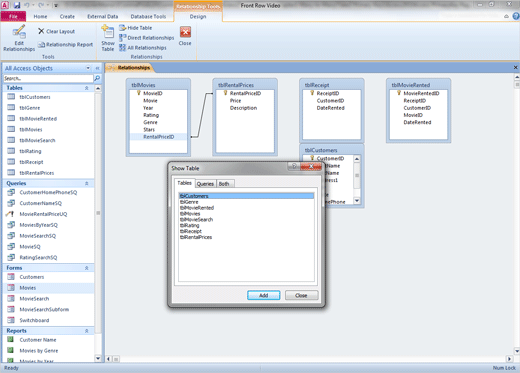Click the Undo icon in title bar
Image resolution: width=520 pixels, height=373 pixels.
(27, 5)
